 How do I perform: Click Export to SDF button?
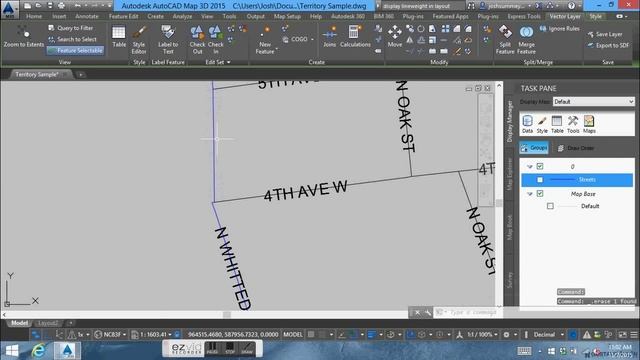click(x=608, y=45)
